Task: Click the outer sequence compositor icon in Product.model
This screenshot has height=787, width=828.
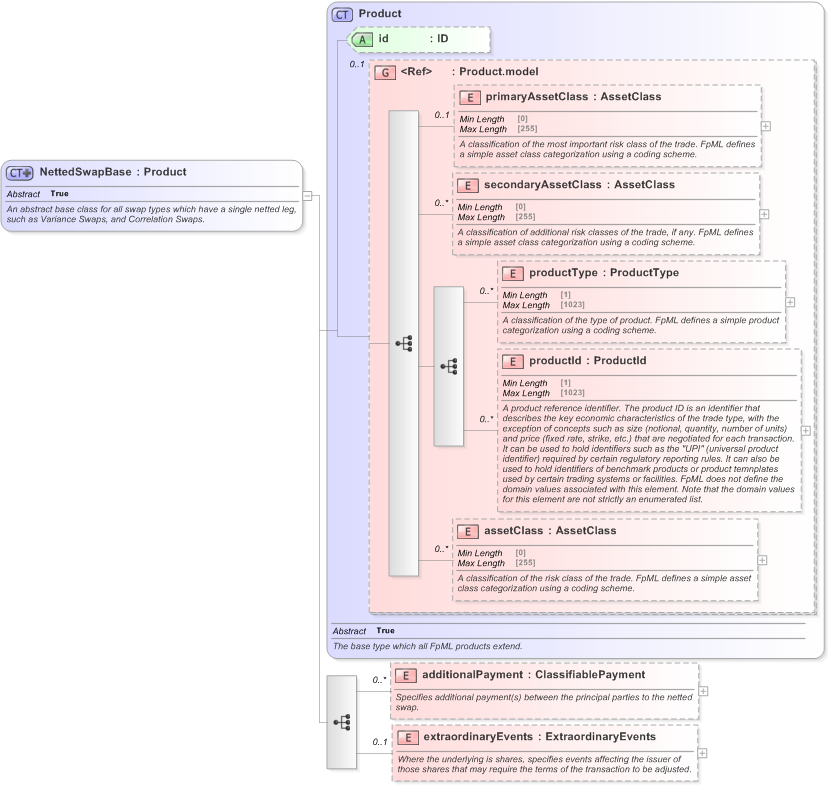Action: click(404, 343)
